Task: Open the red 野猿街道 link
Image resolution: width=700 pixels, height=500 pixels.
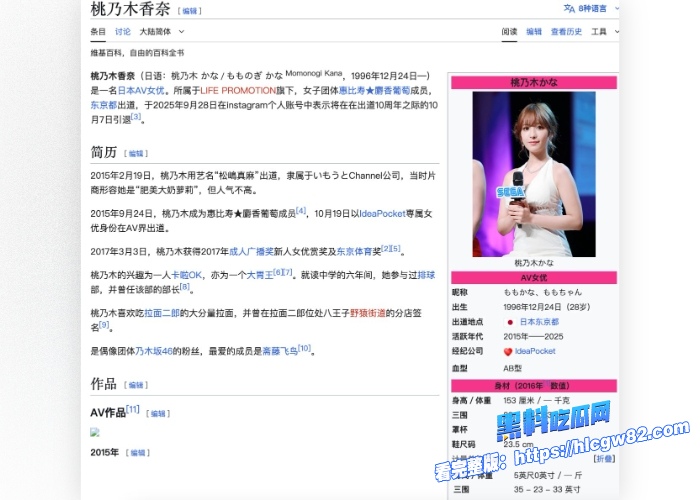Action: [367, 313]
